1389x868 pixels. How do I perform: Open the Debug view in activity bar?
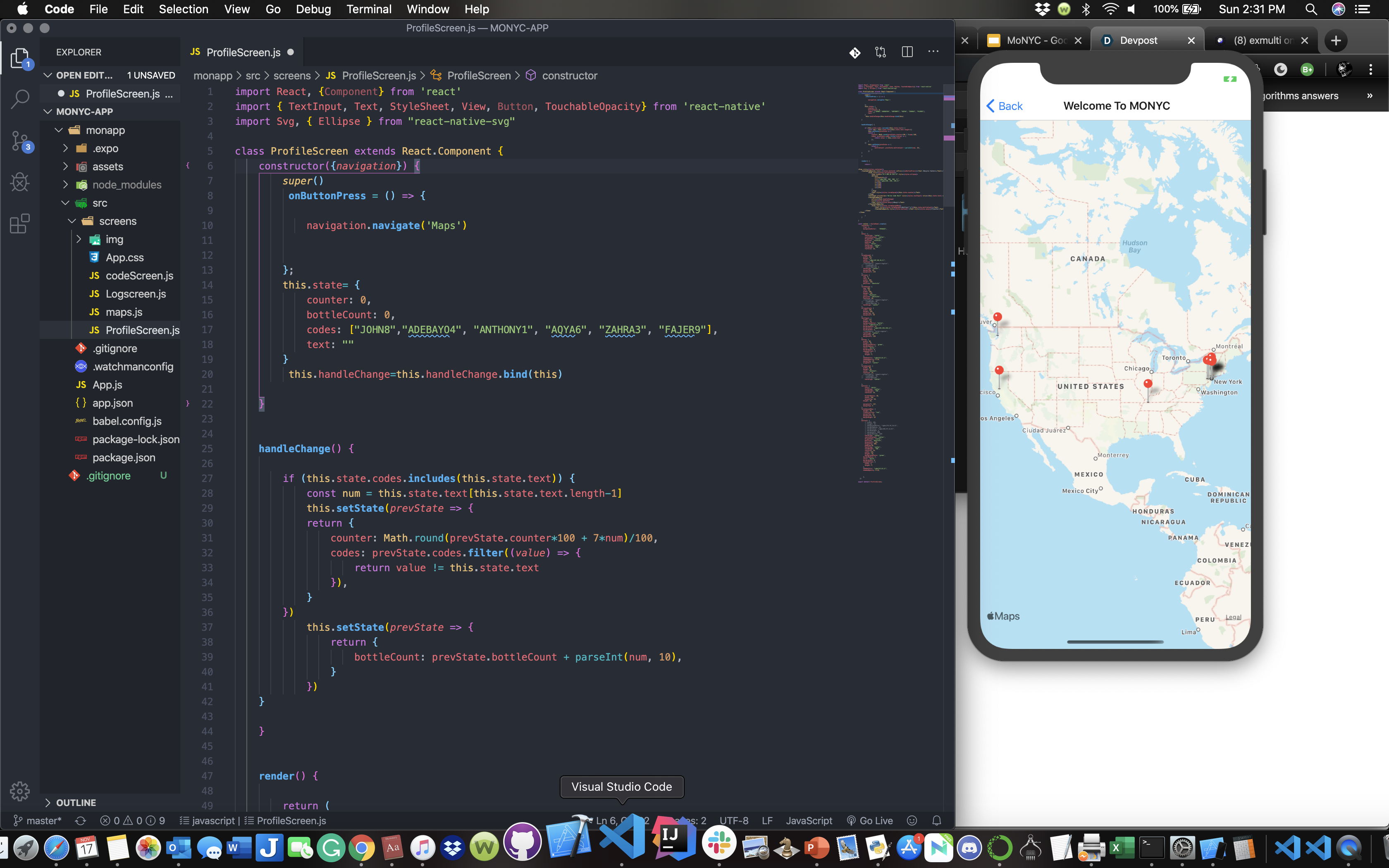[19, 182]
